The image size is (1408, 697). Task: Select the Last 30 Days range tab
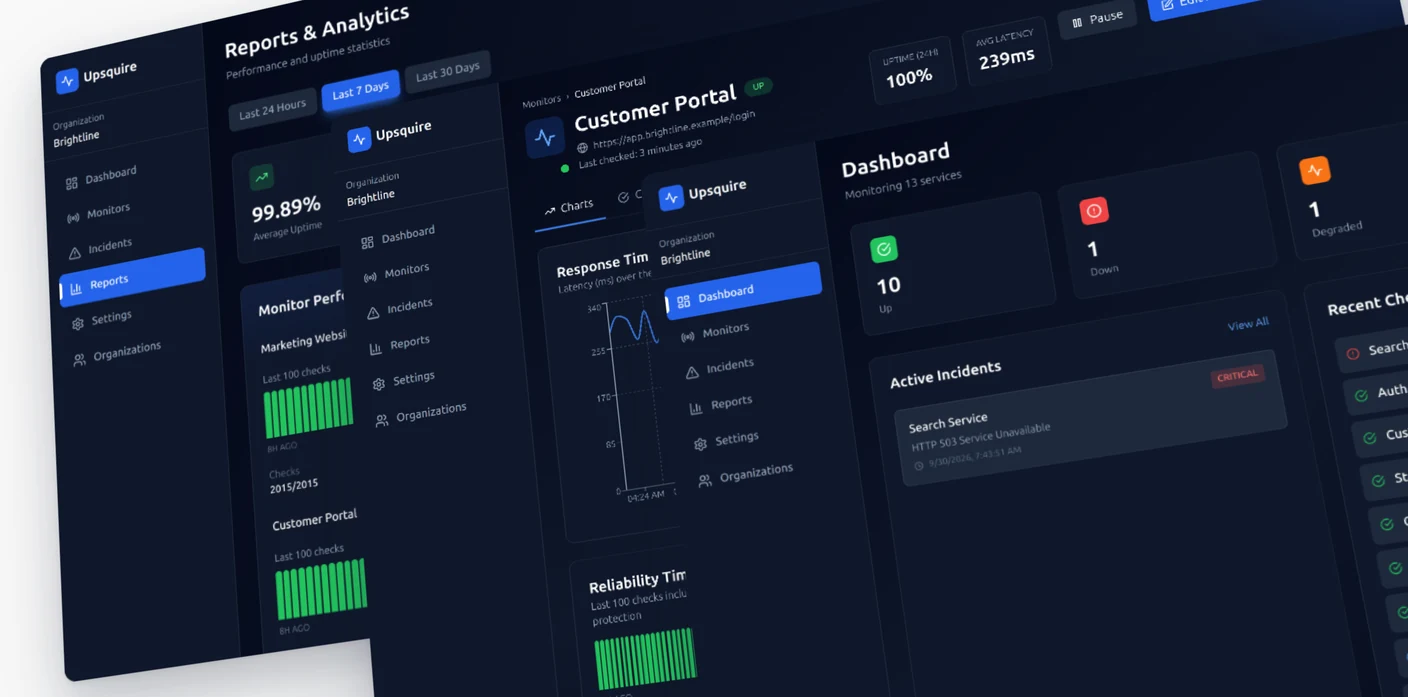point(447,72)
